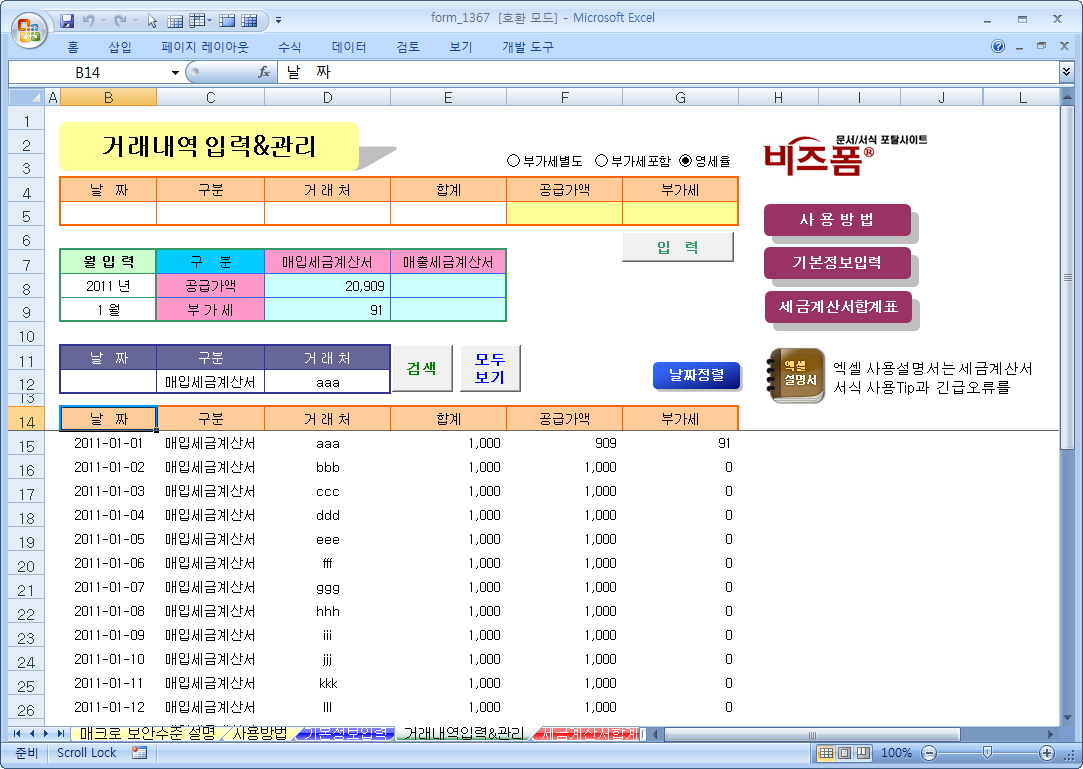Switch to Page Layout view in status bar

844,753
